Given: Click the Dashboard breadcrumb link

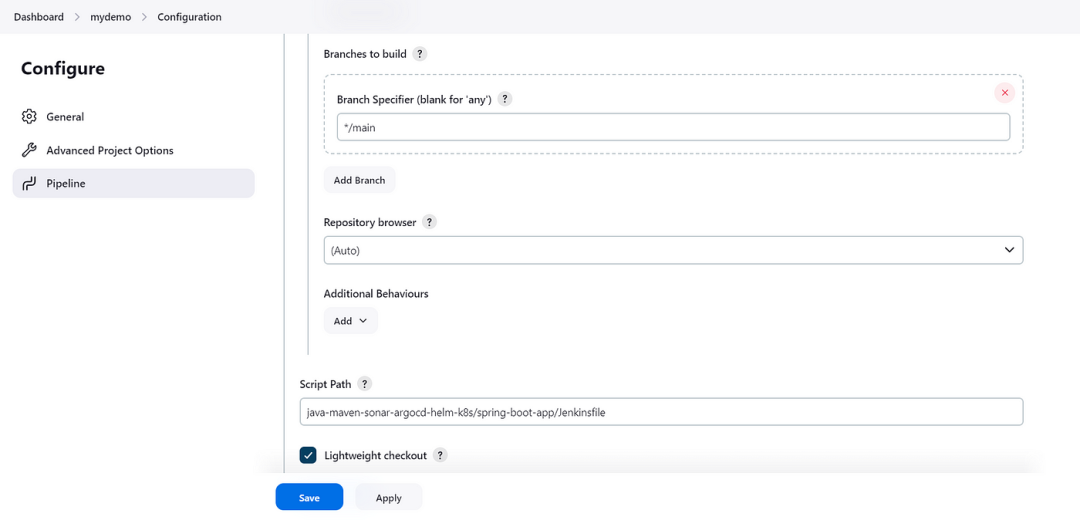Looking at the screenshot, I should click(x=39, y=17).
